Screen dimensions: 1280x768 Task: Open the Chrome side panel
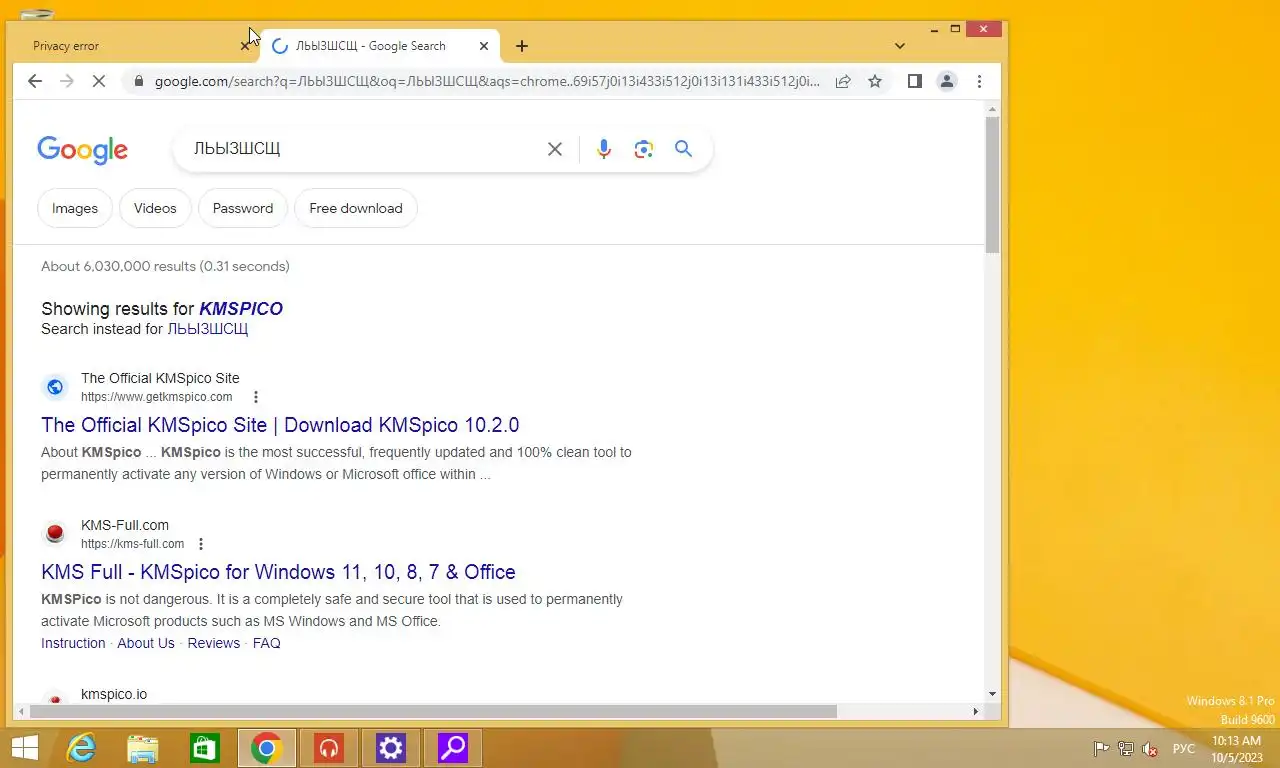(914, 81)
